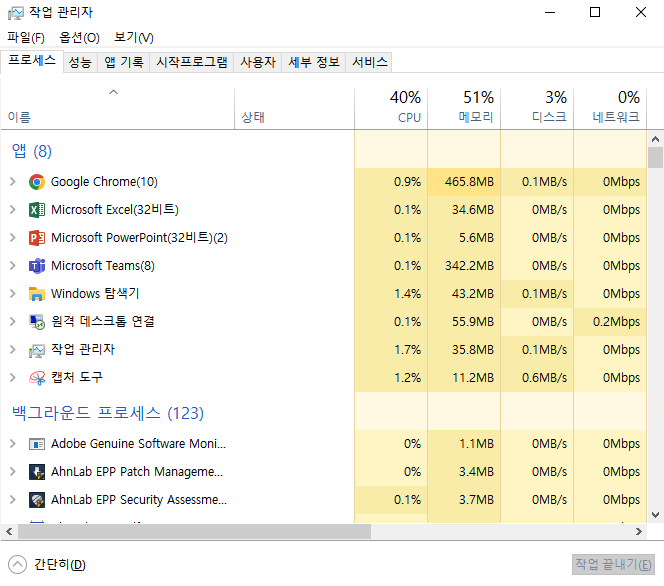Click the 작업 끝내기(E) button
The height and width of the screenshot is (586, 664).
(x=613, y=564)
